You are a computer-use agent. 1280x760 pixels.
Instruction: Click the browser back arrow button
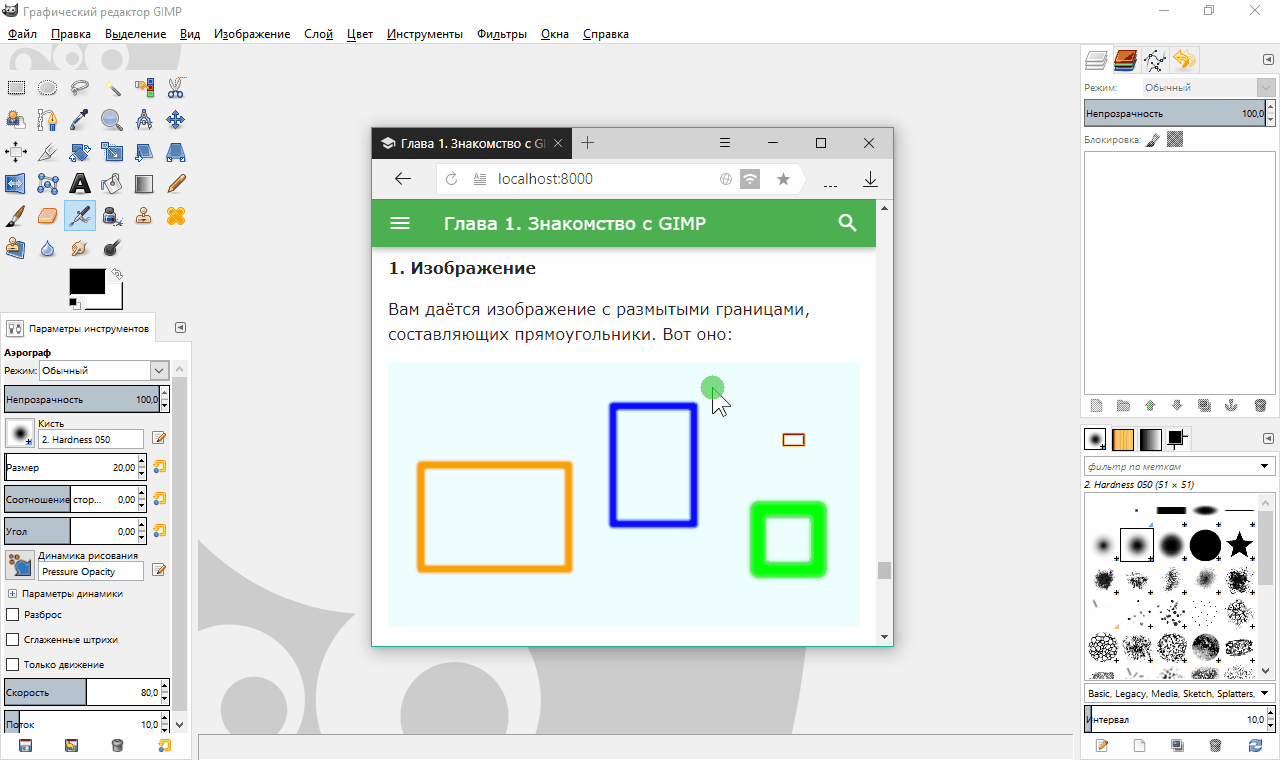click(403, 179)
